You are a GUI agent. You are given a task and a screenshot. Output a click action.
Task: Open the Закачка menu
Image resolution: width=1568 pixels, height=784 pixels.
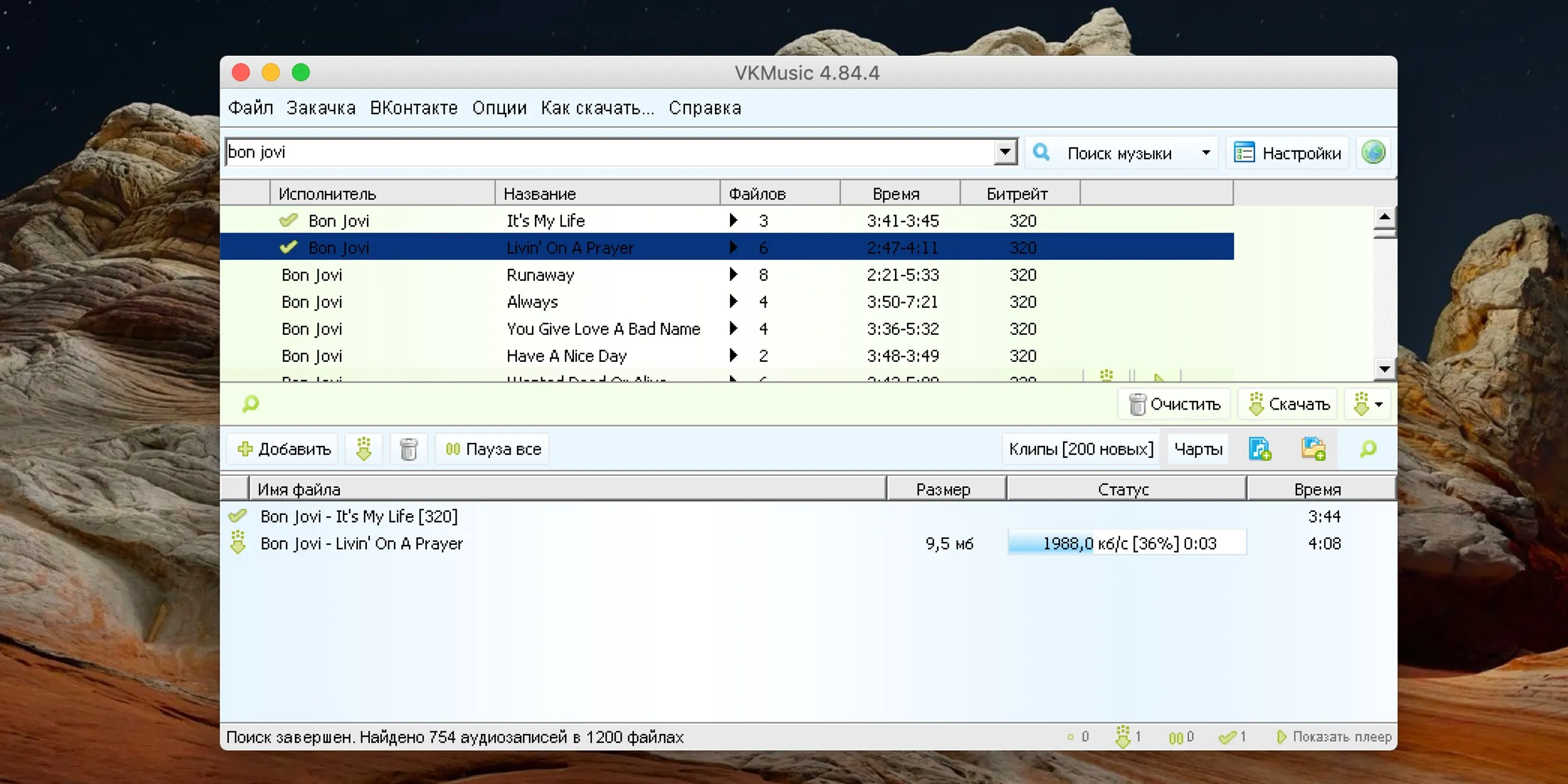coord(321,108)
